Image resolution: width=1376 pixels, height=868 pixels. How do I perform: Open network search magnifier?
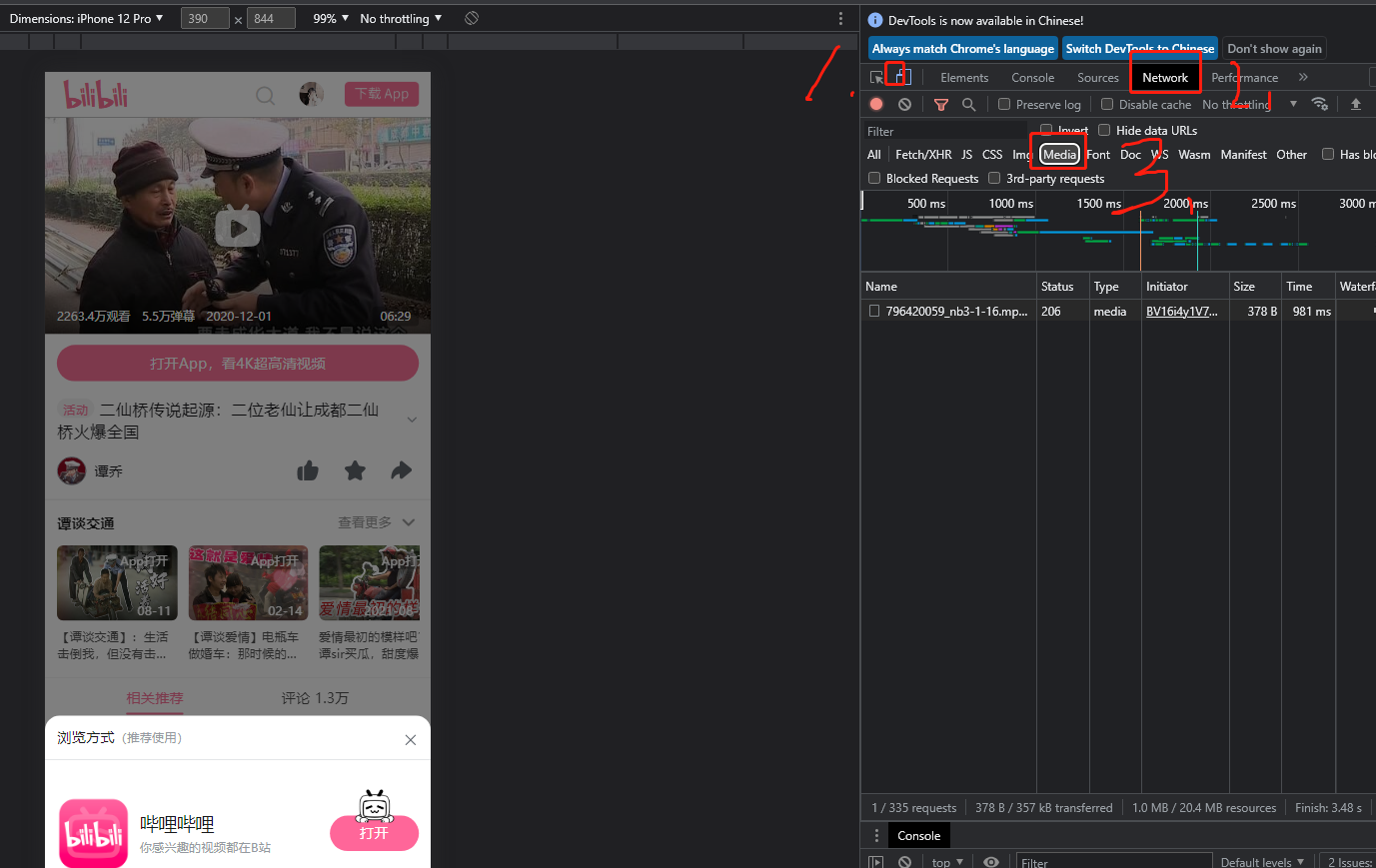click(x=968, y=104)
